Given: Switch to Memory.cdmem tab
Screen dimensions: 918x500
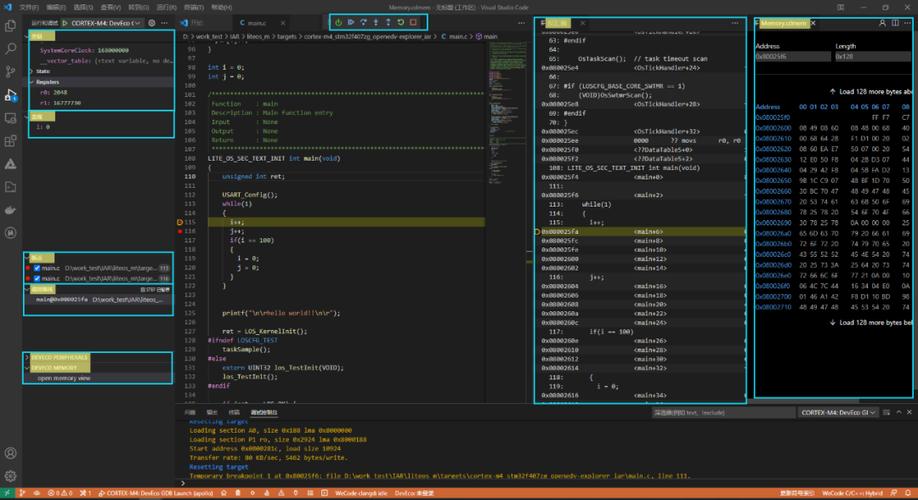Looking at the screenshot, I should click(782, 23).
